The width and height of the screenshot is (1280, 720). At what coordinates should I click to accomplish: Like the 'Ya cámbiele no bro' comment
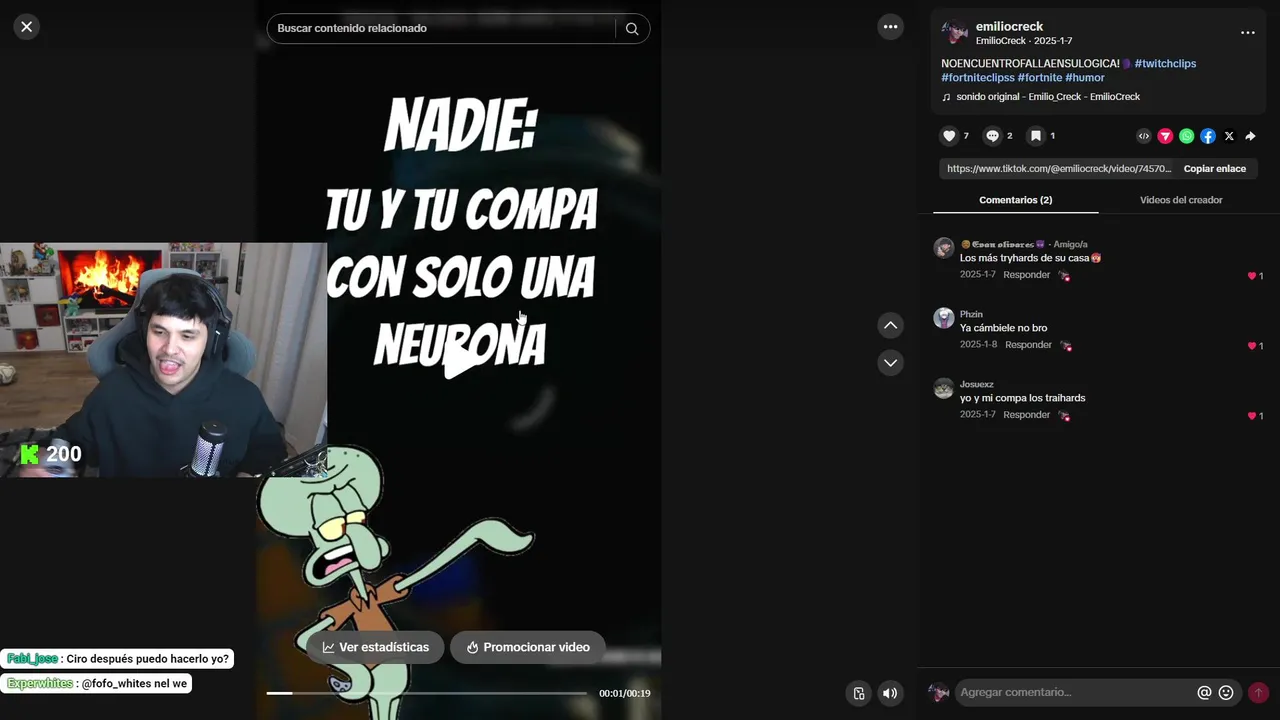[x=1252, y=346]
